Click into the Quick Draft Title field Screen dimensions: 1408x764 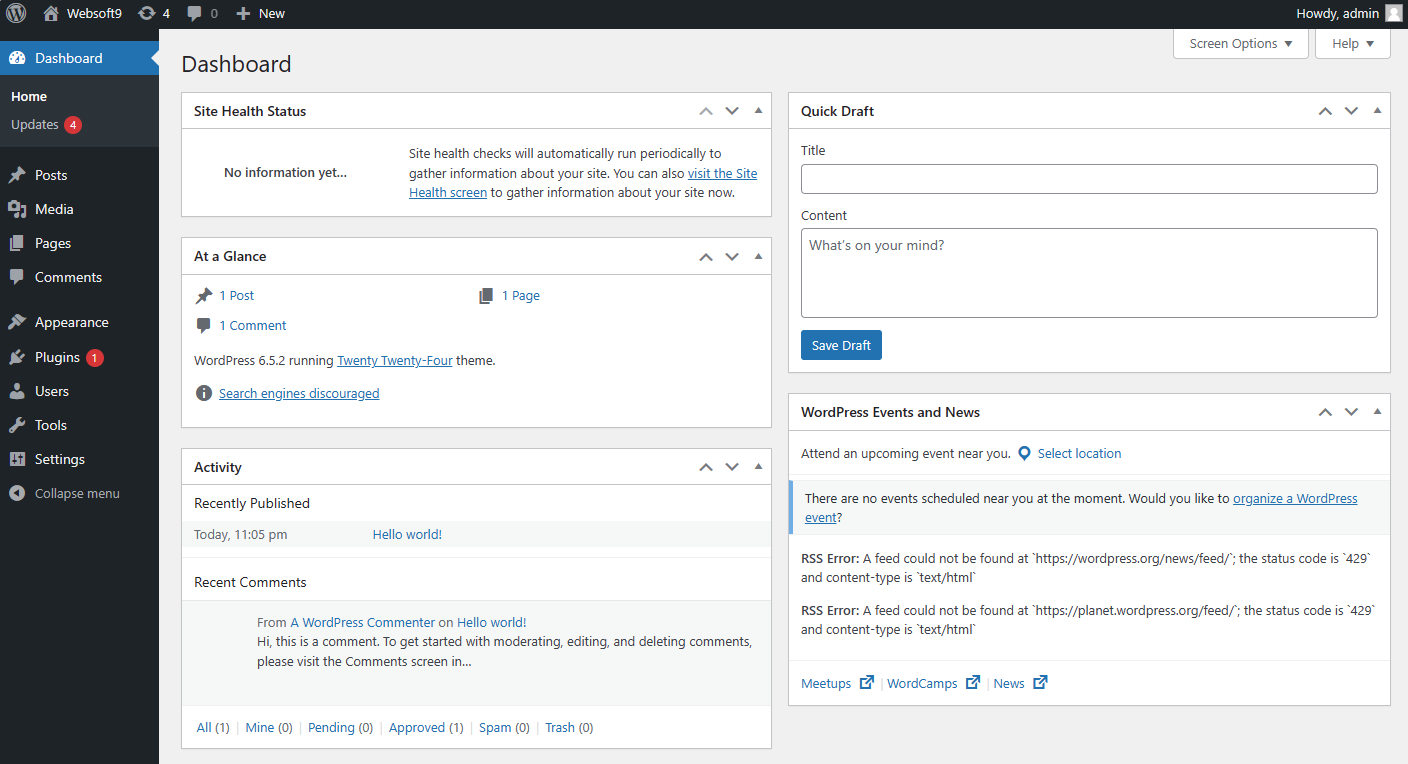click(x=1089, y=179)
